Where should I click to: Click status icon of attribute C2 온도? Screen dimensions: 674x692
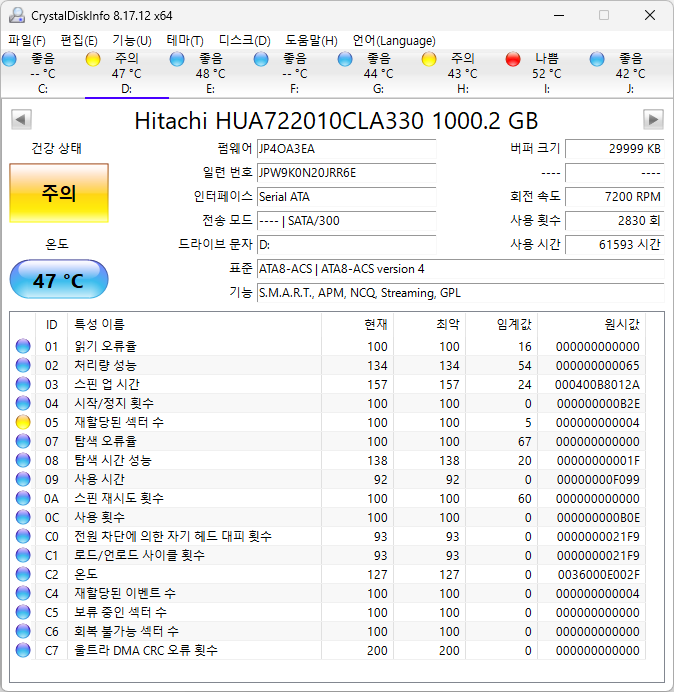tap(23, 574)
